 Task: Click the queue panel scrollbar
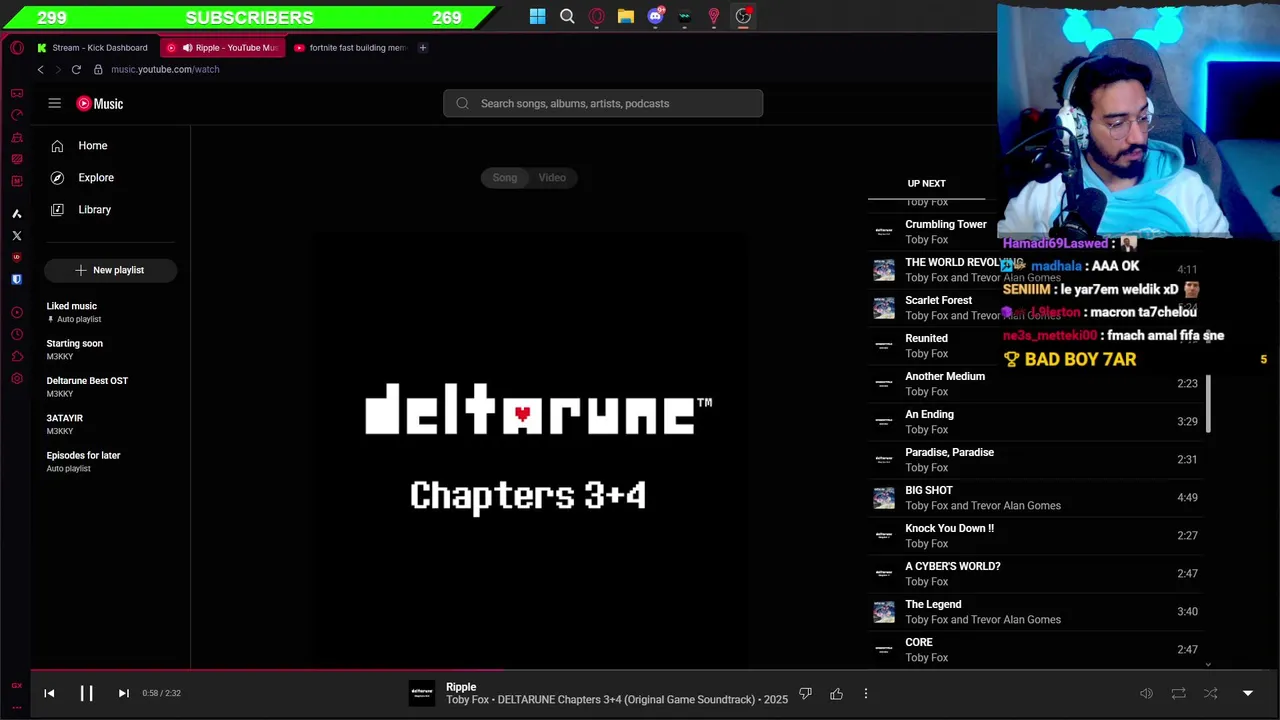pyautogui.click(x=1209, y=404)
